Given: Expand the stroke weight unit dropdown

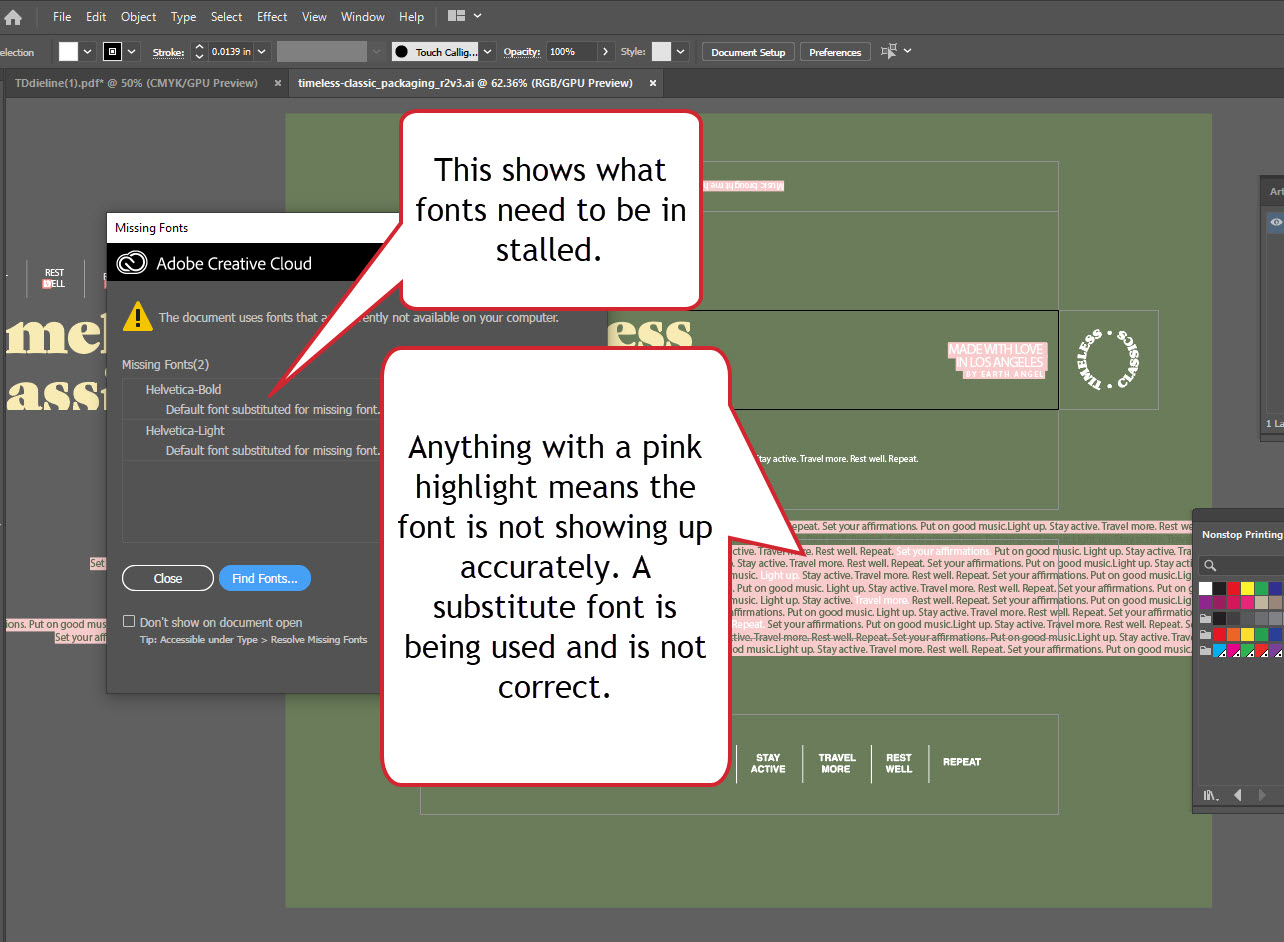Looking at the screenshot, I should click(261, 52).
